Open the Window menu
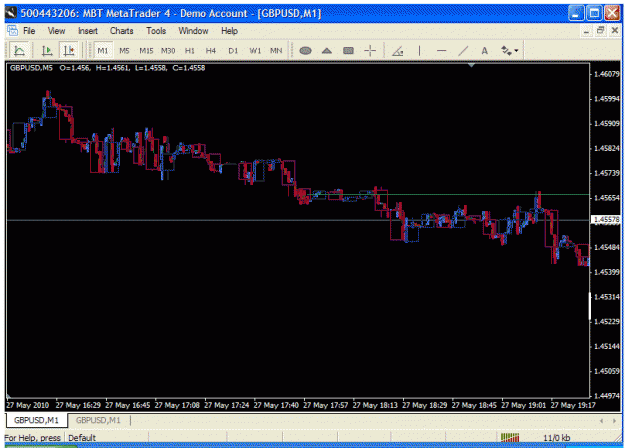This screenshot has width=625, height=448. [x=193, y=31]
